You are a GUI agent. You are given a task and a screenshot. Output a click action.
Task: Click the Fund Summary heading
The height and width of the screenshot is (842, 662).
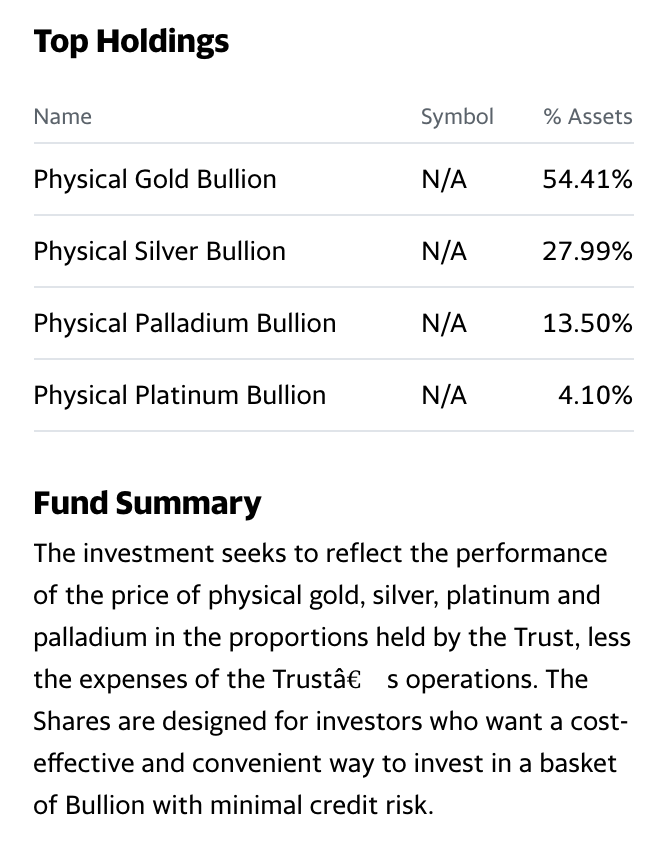coord(147,504)
